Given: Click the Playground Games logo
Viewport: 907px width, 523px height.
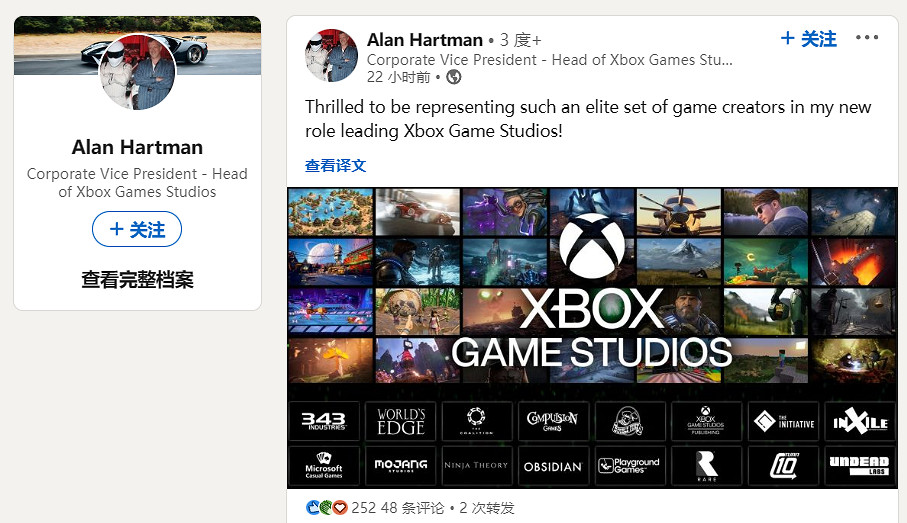Looking at the screenshot, I should click(x=629, y=465).
